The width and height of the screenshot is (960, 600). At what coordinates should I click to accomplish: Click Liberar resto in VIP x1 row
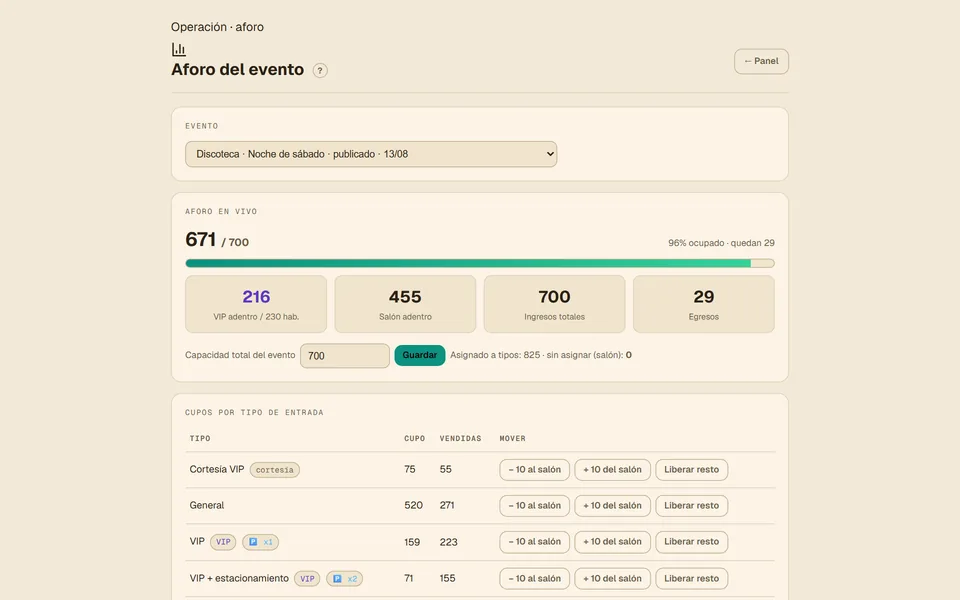coord(692,542)
